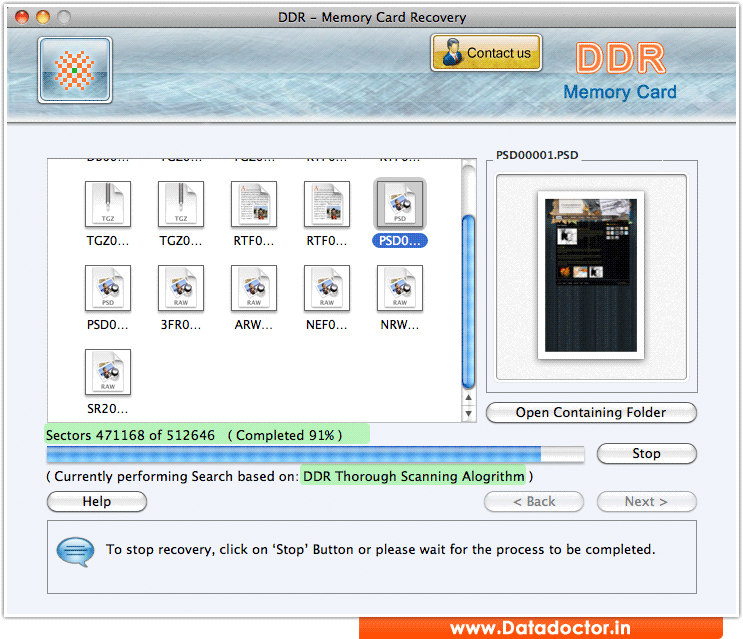
Task: Click the 'Sectors 471168 of 512646' status text
Action: (130, 435)
